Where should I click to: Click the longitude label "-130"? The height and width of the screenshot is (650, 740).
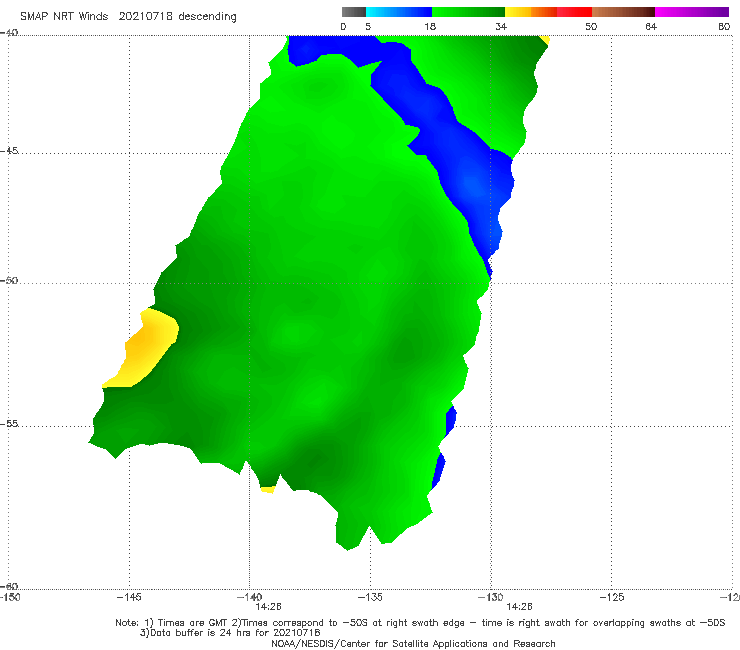pos(490,597)
